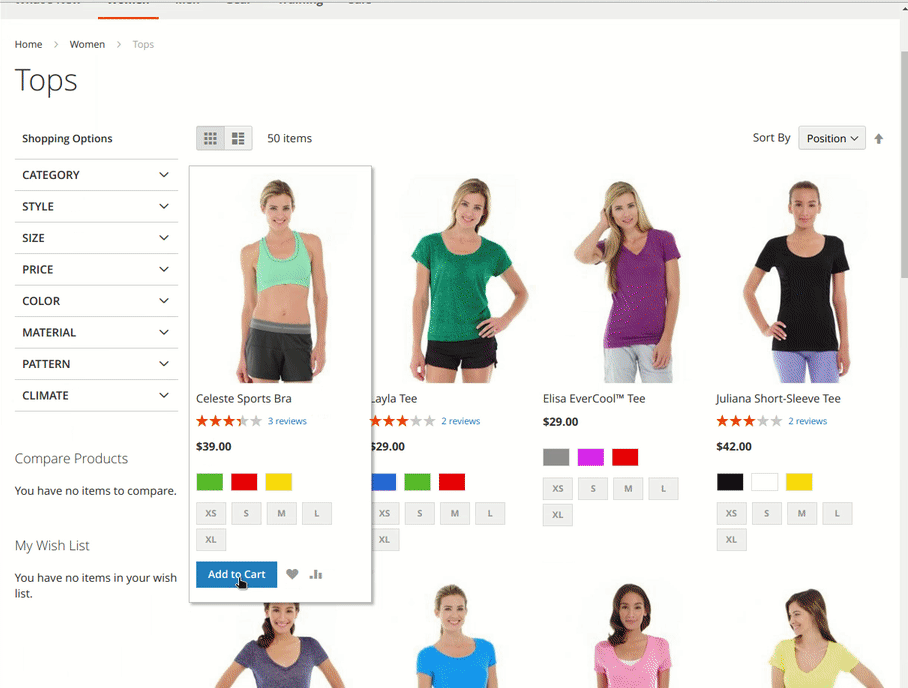Image resolution: width=908 pixels, height=688 pixels.
Task: Select gray color for Elisa EverCool Tee
Action: (556, 457)
